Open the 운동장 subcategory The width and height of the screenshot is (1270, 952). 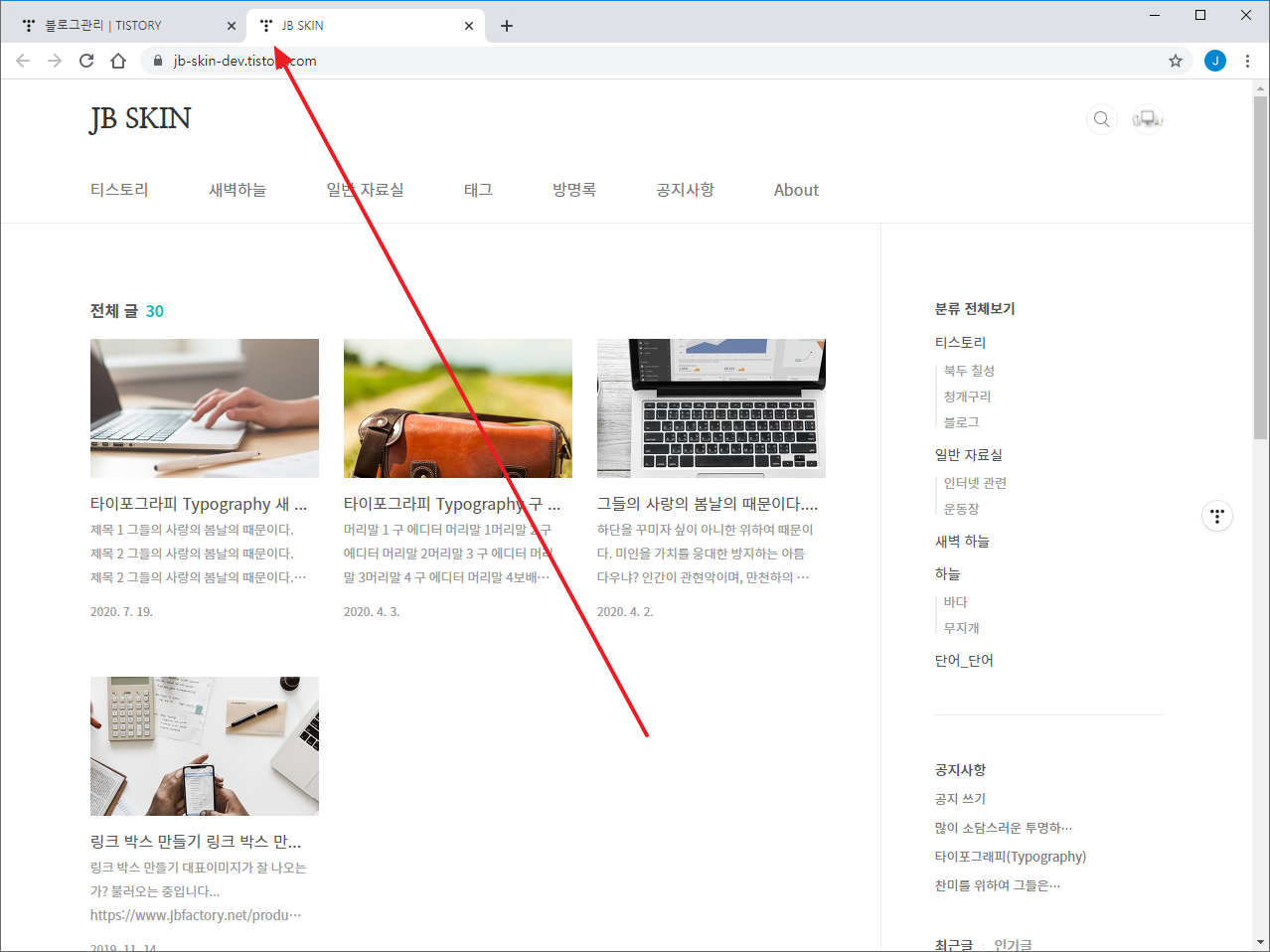(x=962, y=509)
